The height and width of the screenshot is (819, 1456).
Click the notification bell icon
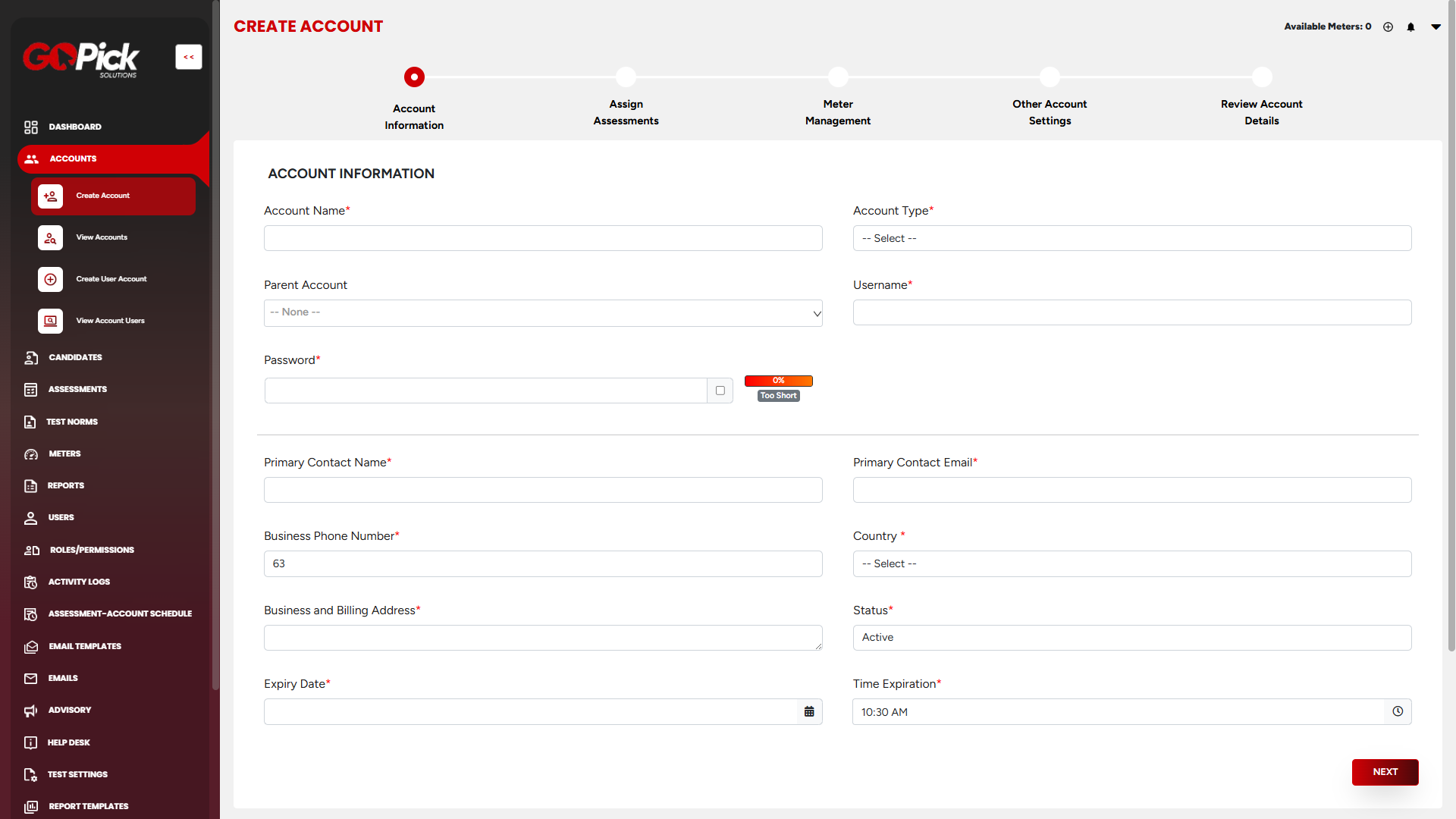1410,27
